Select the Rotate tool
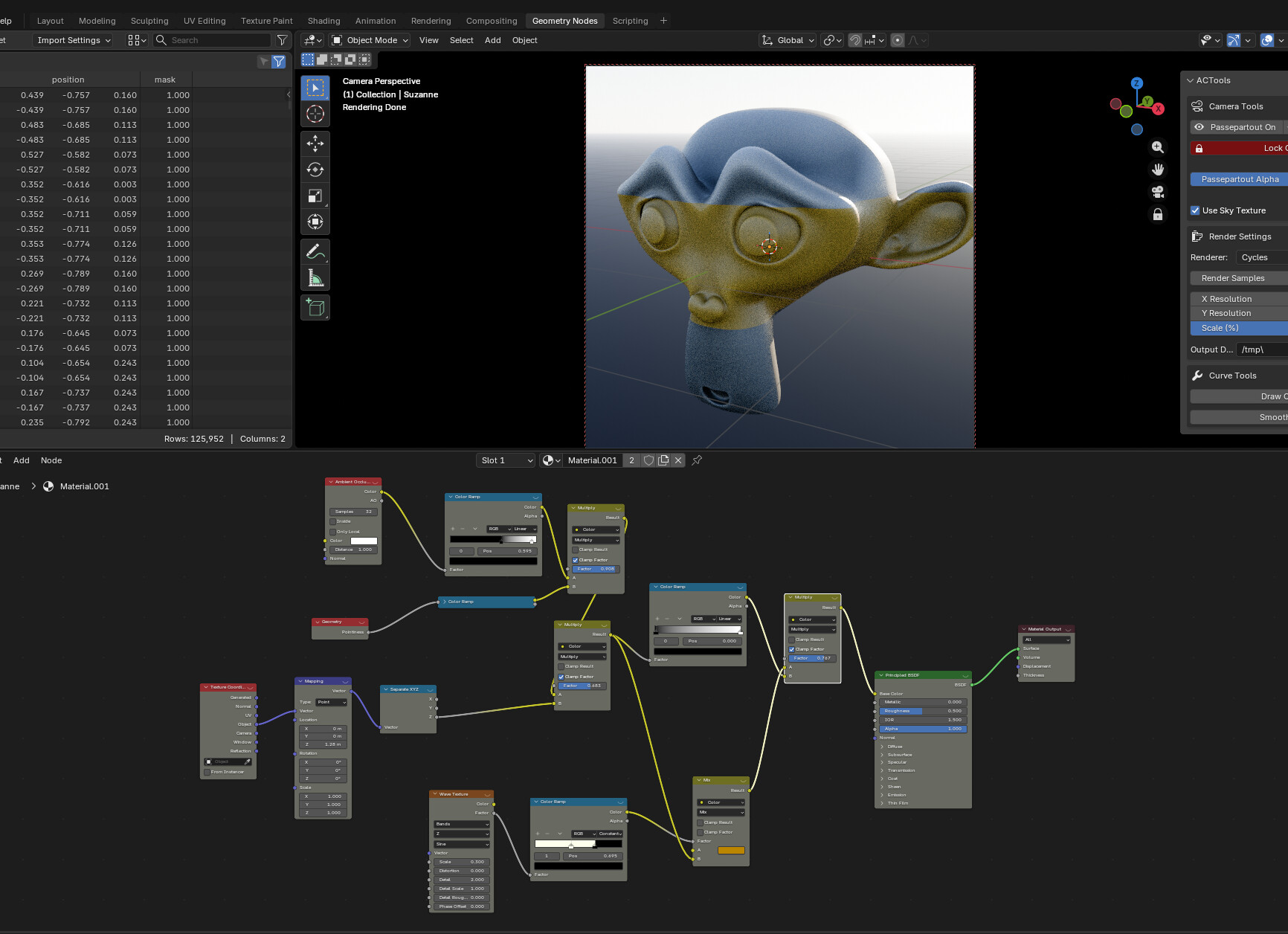 click(x=315, y=170)
